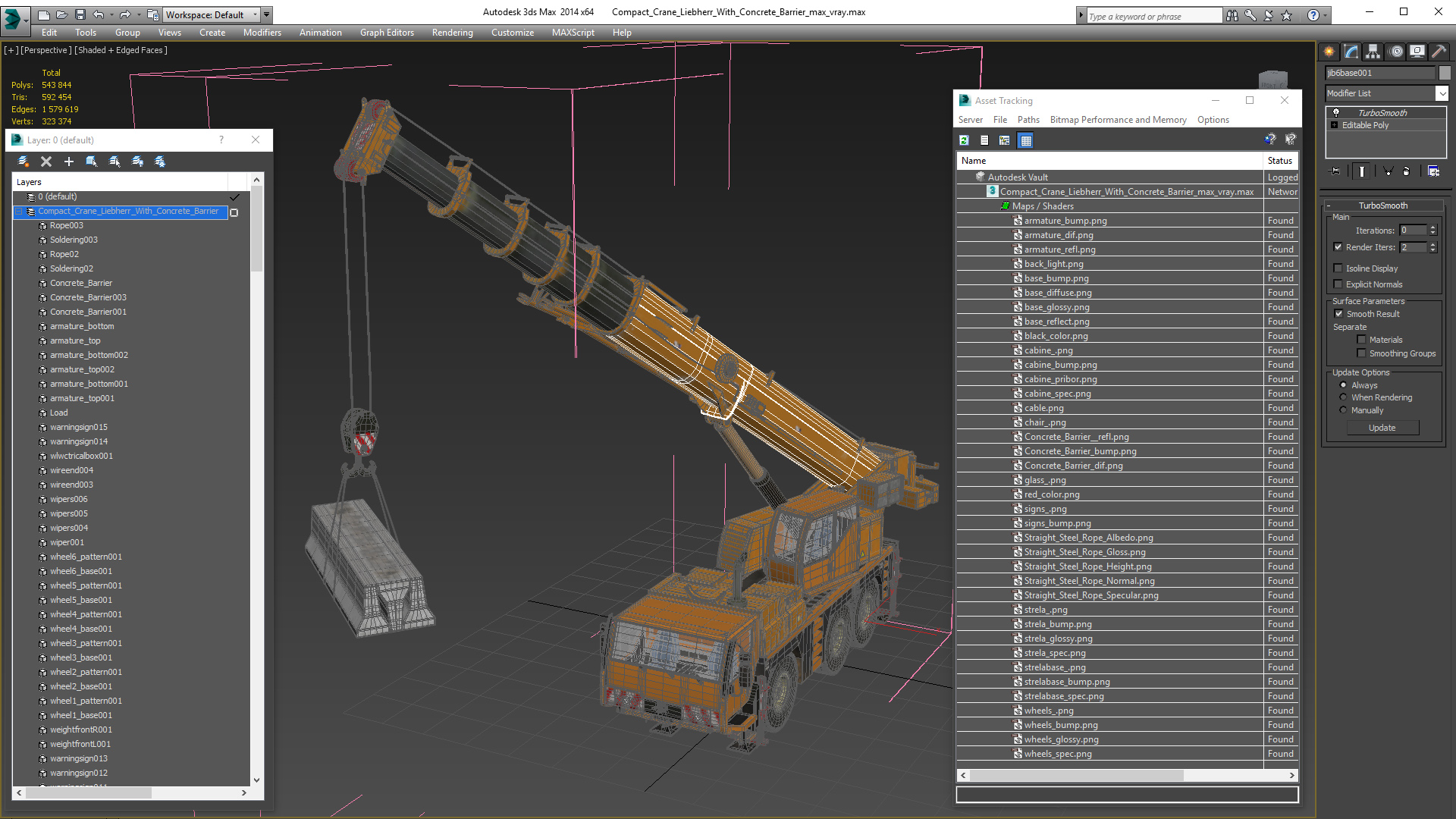This screenshot has width=1456, height=819.
Task: Click Show End Result toggle icon
Action: [1362, 171]
